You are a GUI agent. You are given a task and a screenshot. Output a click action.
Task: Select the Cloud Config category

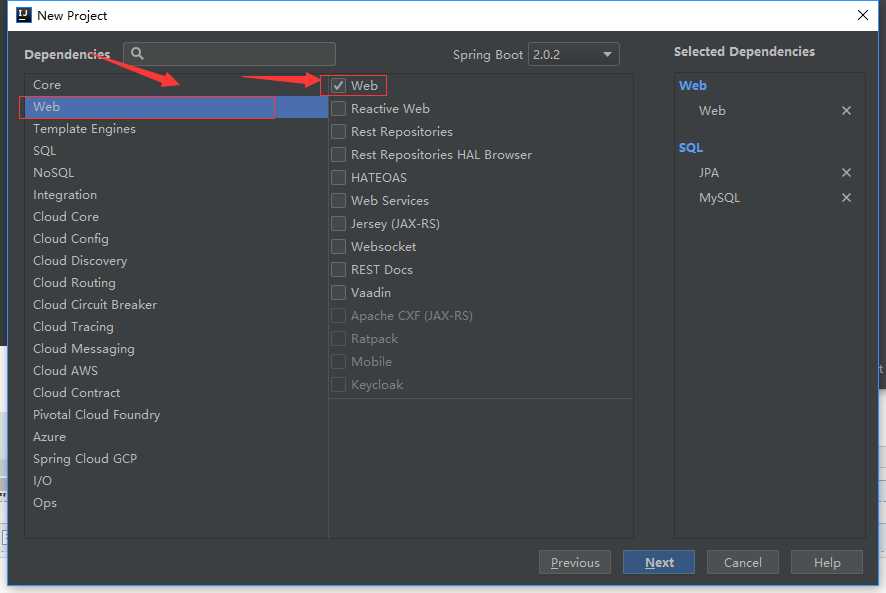tap(176, 239)
